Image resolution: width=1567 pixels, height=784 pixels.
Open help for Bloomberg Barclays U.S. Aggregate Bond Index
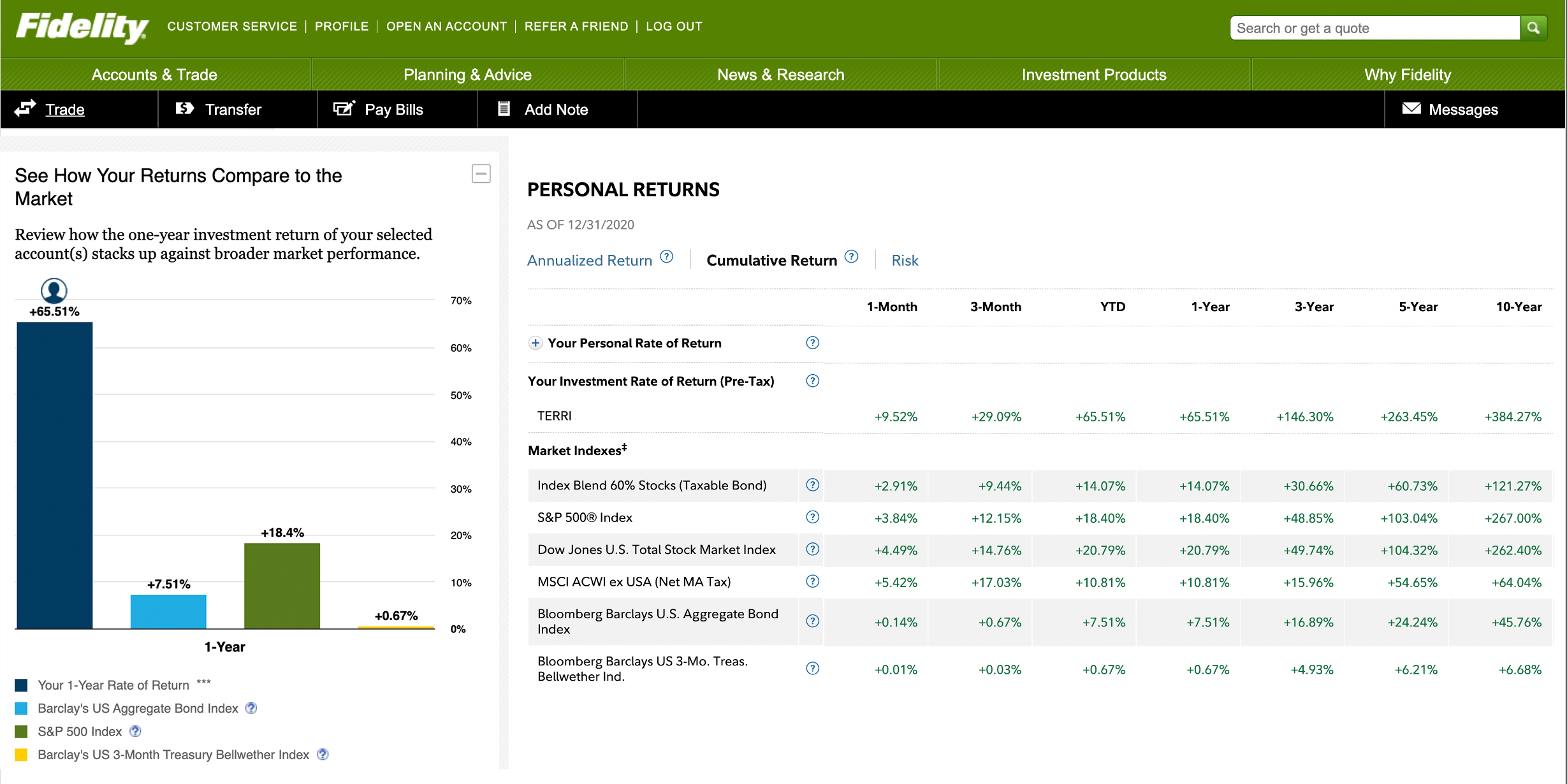tap(812, 621)
